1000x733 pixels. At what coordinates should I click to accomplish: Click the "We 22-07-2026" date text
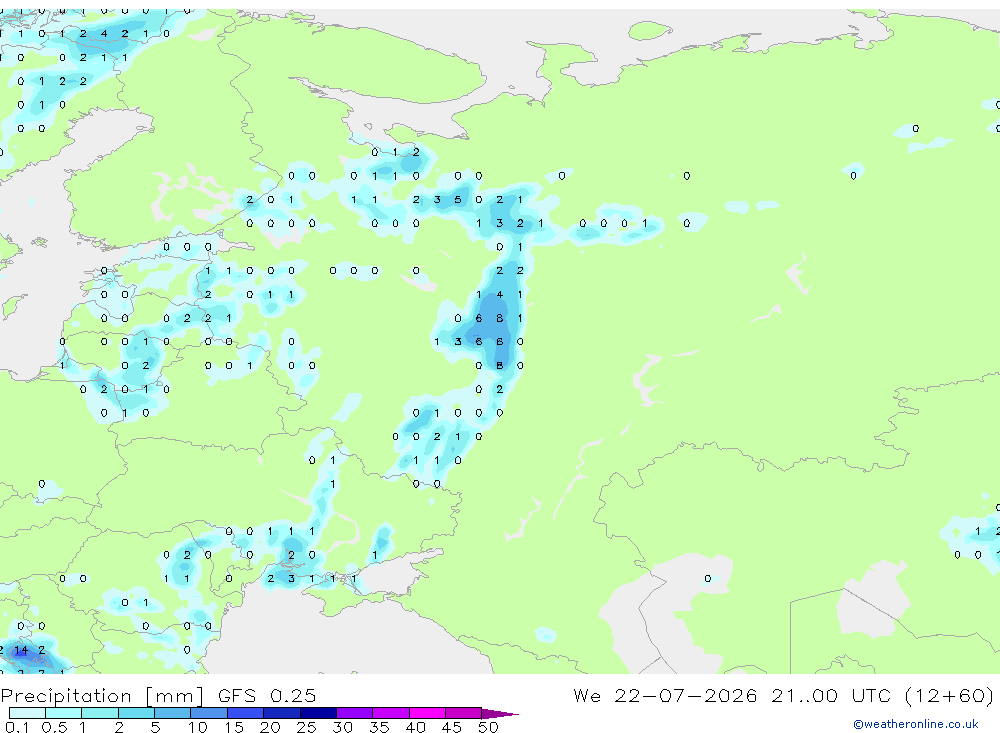pos(665,695)
